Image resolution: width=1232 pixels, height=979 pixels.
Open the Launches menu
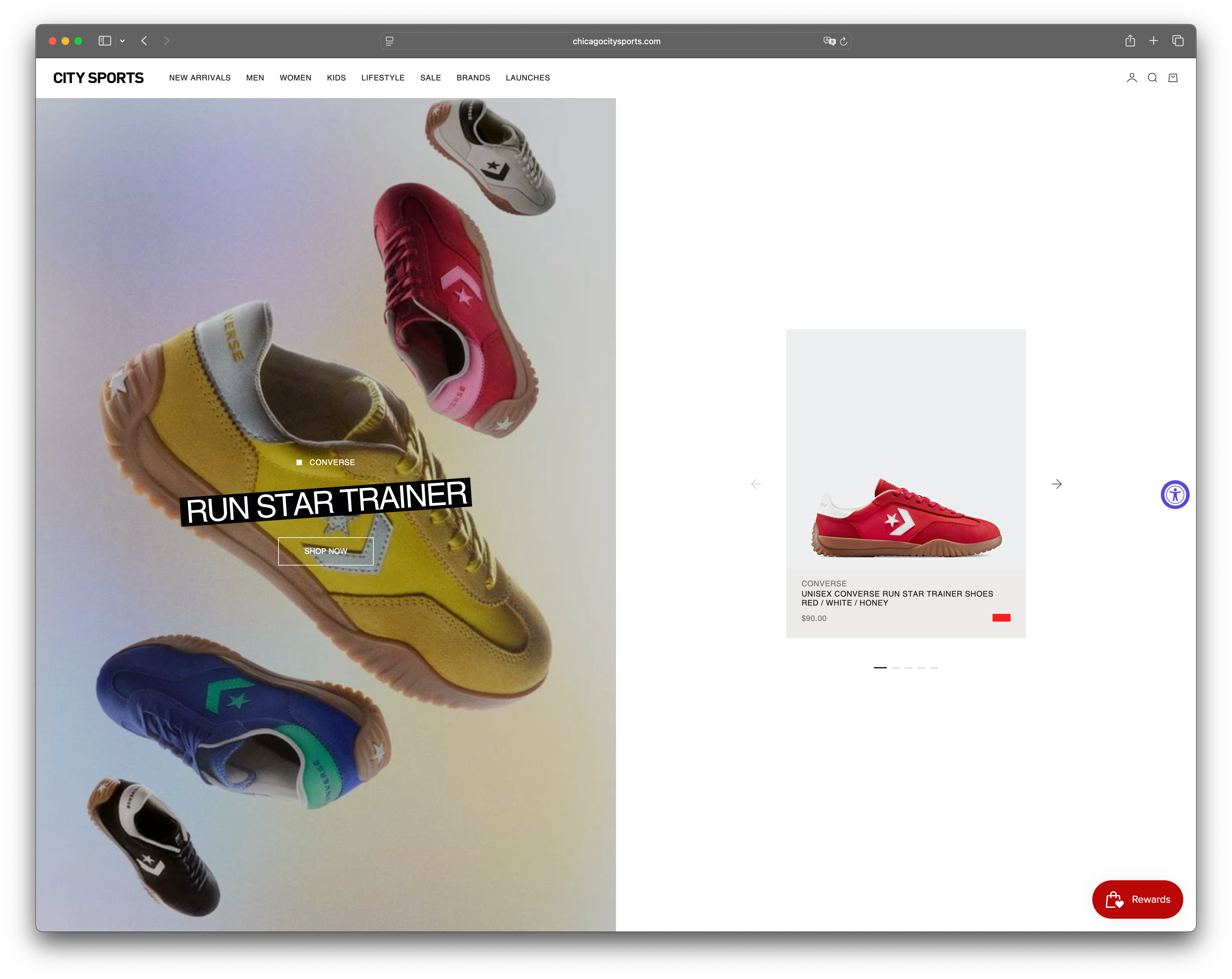[x=528, y=78]
